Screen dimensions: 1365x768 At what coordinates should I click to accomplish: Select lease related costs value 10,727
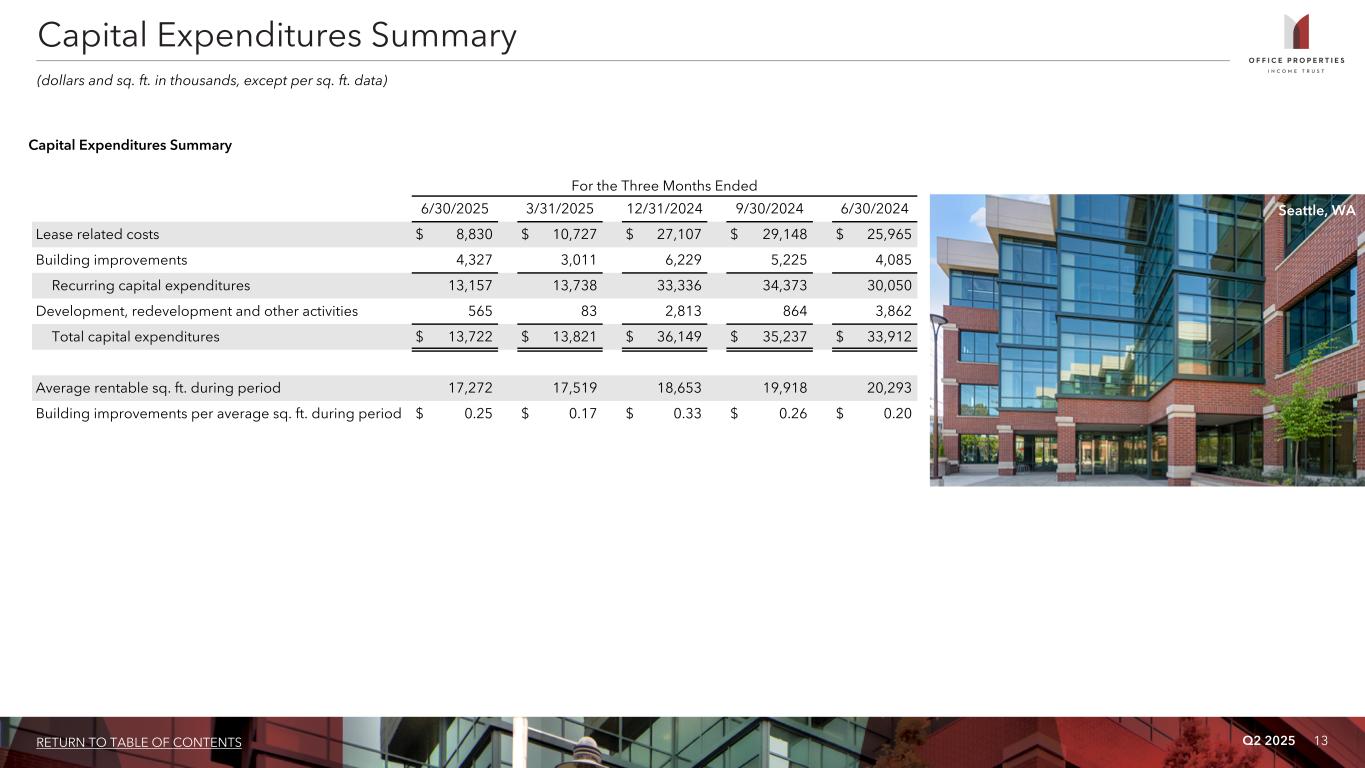(573, 234)
